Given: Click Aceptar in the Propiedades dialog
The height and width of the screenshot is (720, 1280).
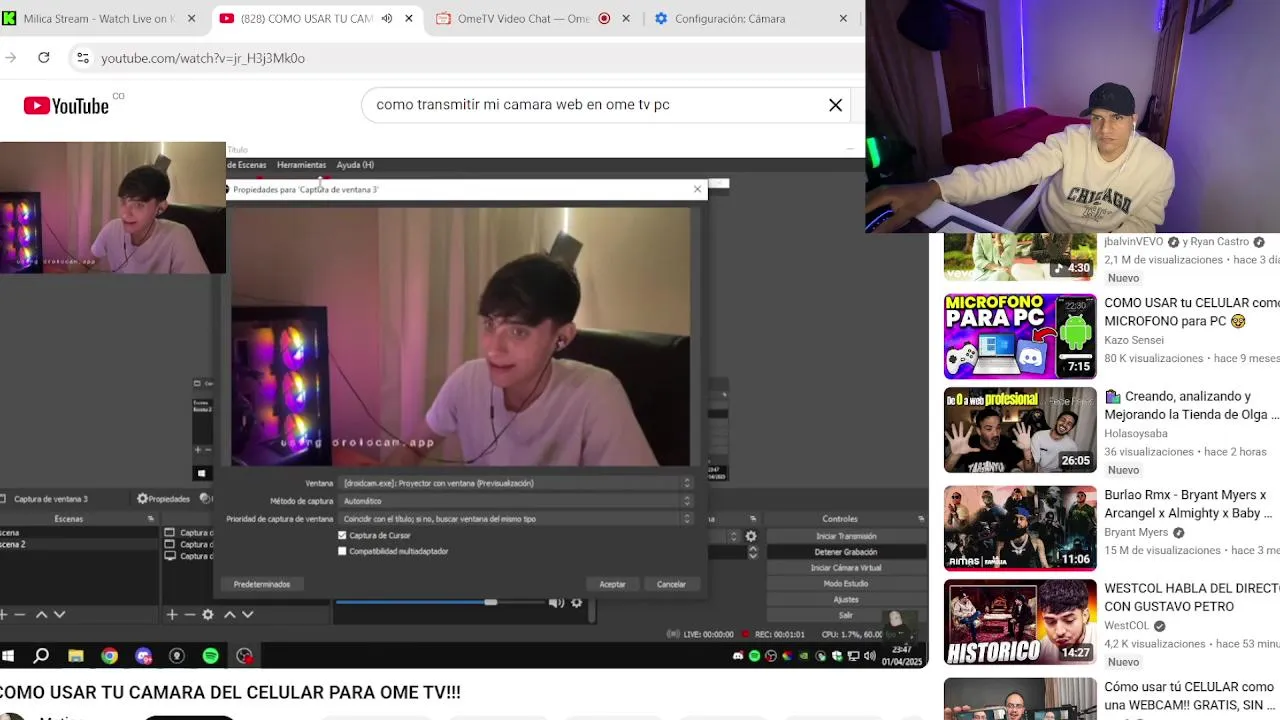Looking at the screenshot, I should [612, 584].
